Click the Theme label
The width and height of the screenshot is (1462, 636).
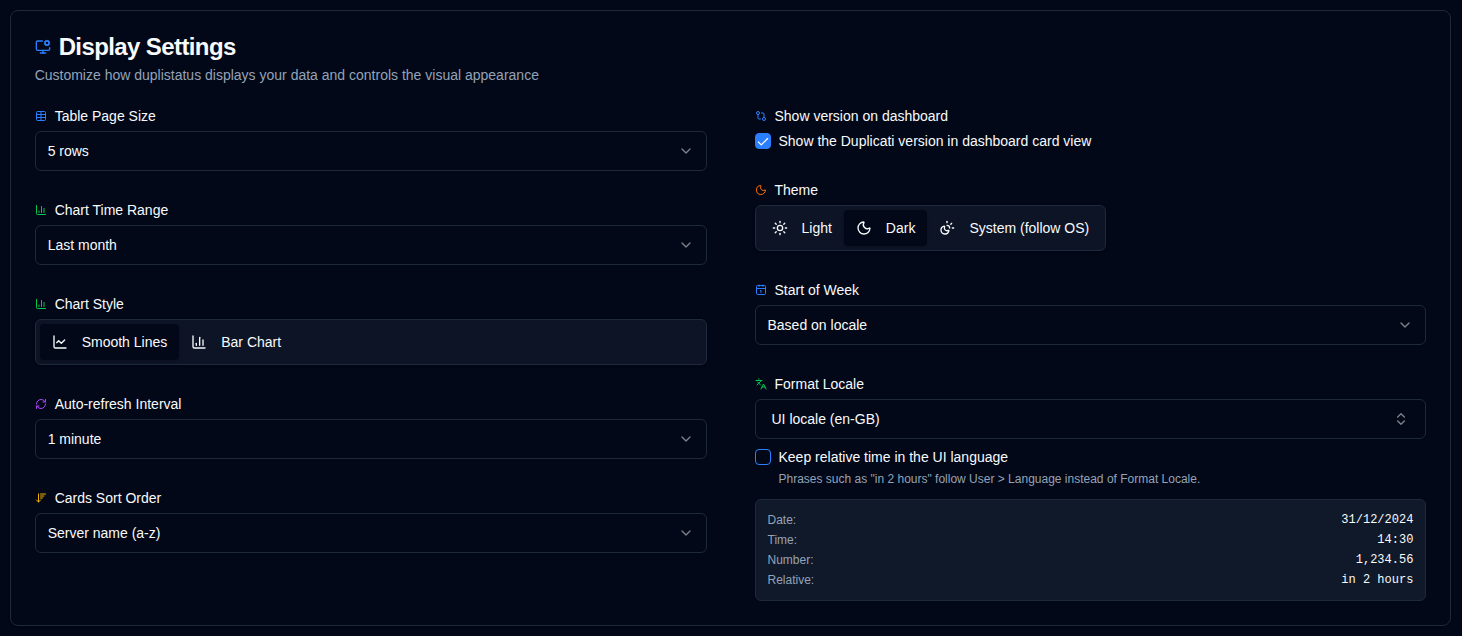796,190
